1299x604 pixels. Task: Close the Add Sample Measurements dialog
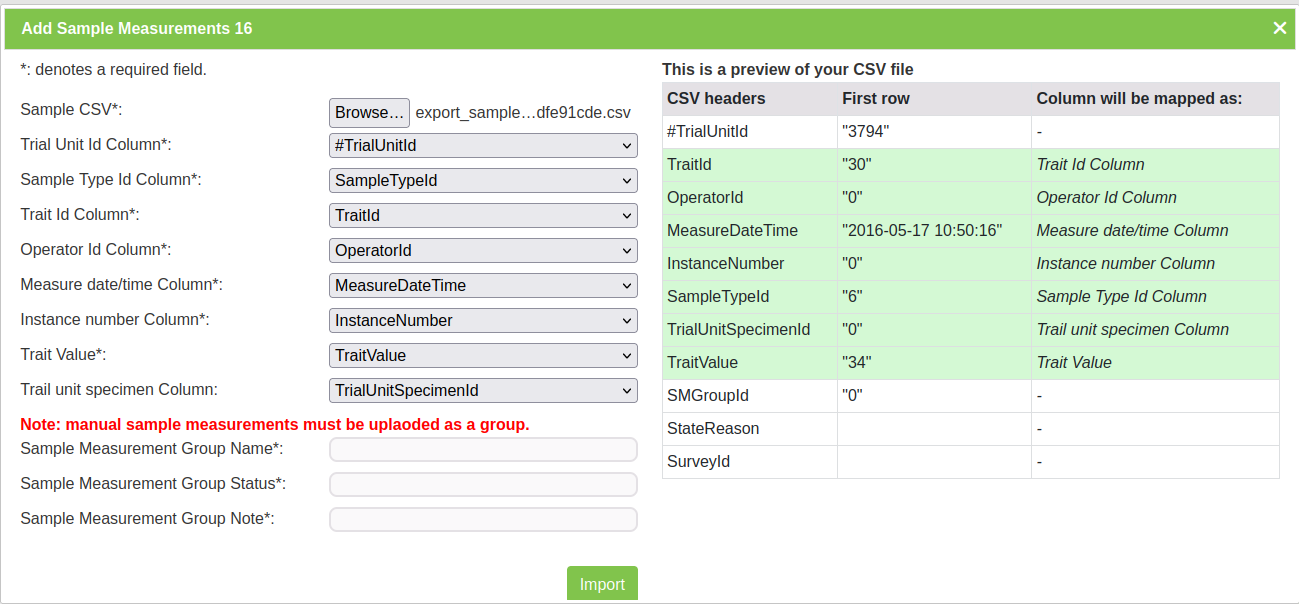click(1279, 28)
